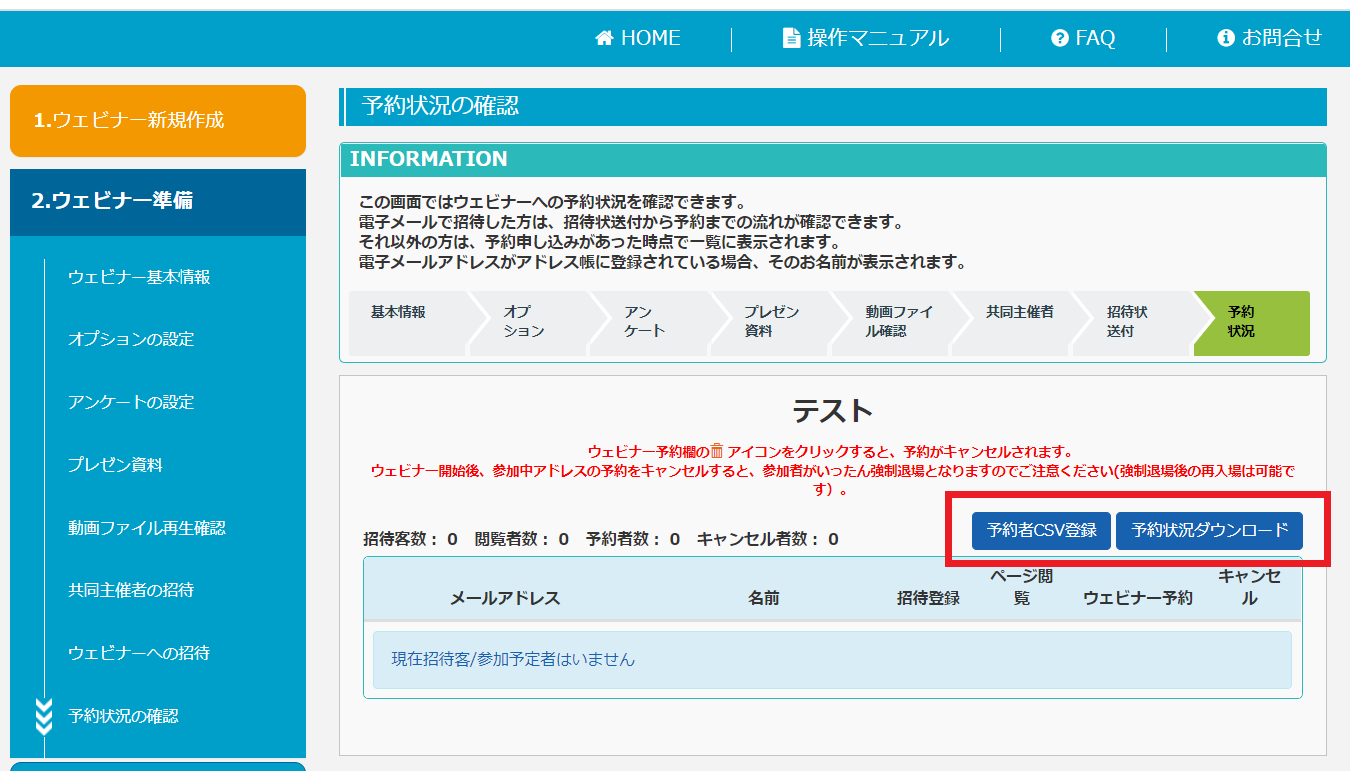Open the FAQ page link
The image size is (1350, 771).
tap(1083, 38)
